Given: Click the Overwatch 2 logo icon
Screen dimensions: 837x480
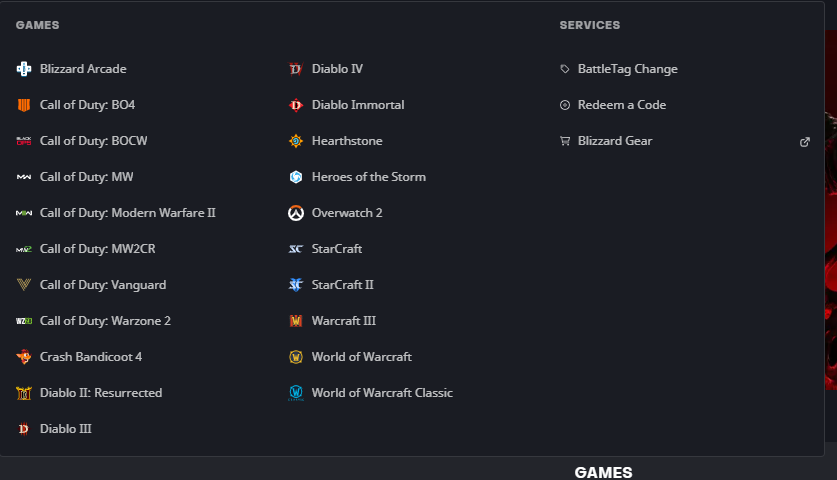Looking at the screenshot, I should click(295, 213).
